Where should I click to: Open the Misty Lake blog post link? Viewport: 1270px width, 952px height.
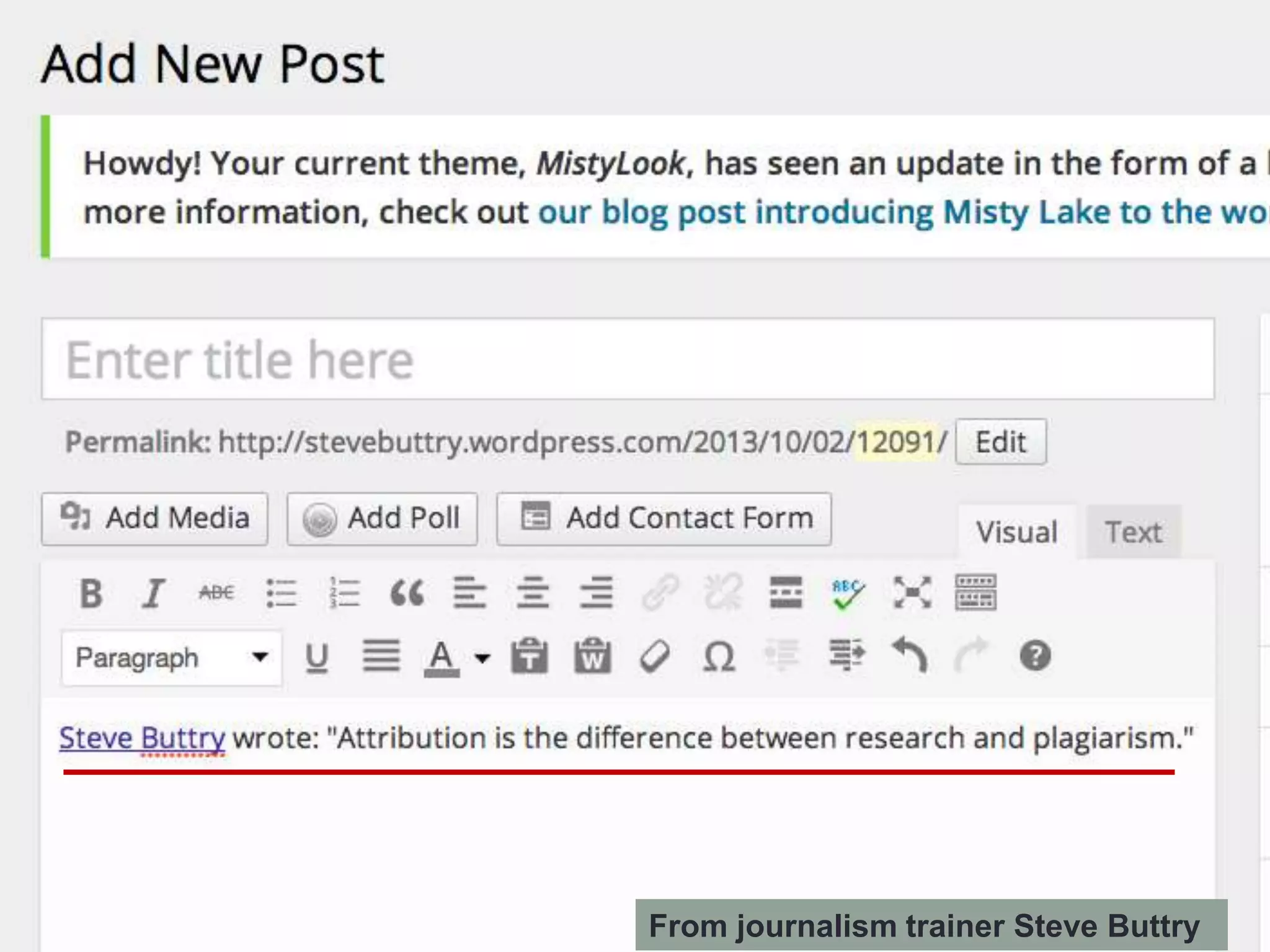903,213
